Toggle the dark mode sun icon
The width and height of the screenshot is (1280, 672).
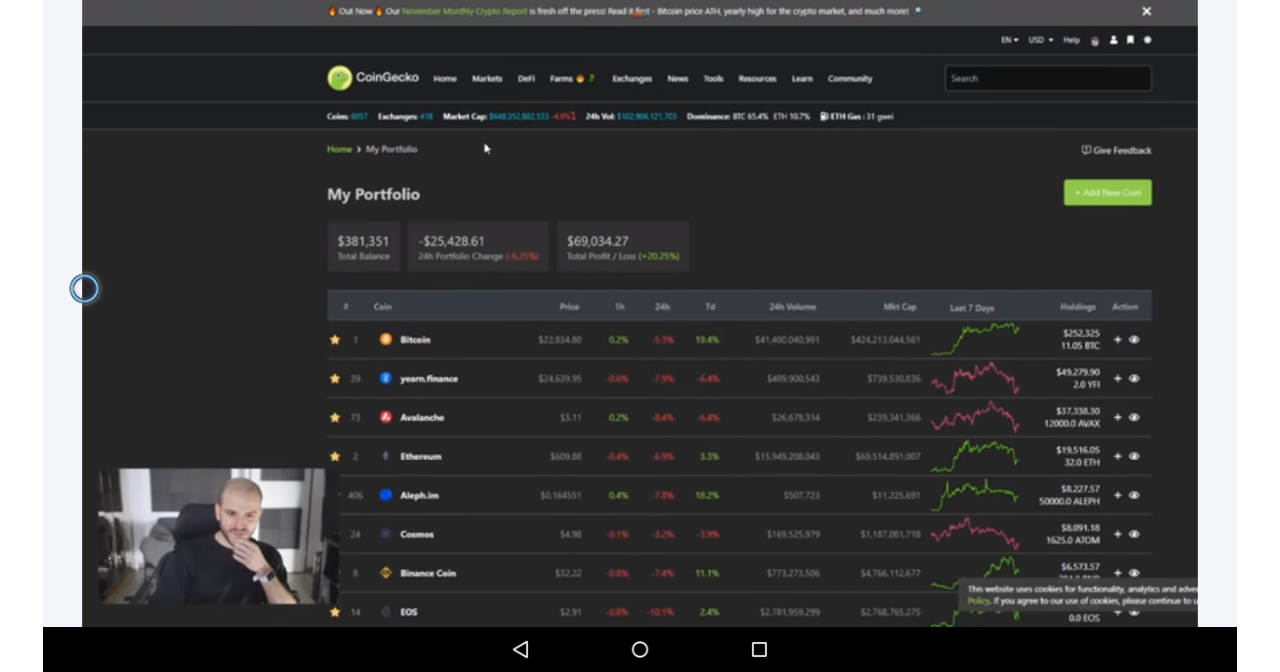point(1147,40)
